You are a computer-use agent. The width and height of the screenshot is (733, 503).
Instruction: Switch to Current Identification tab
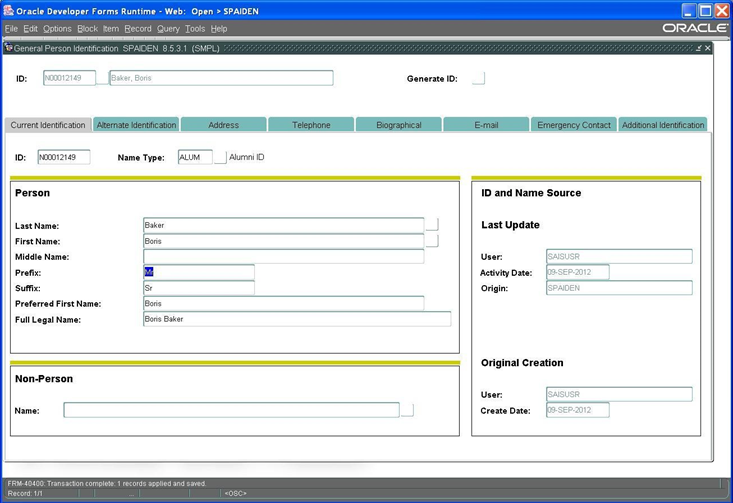point(48,125)
